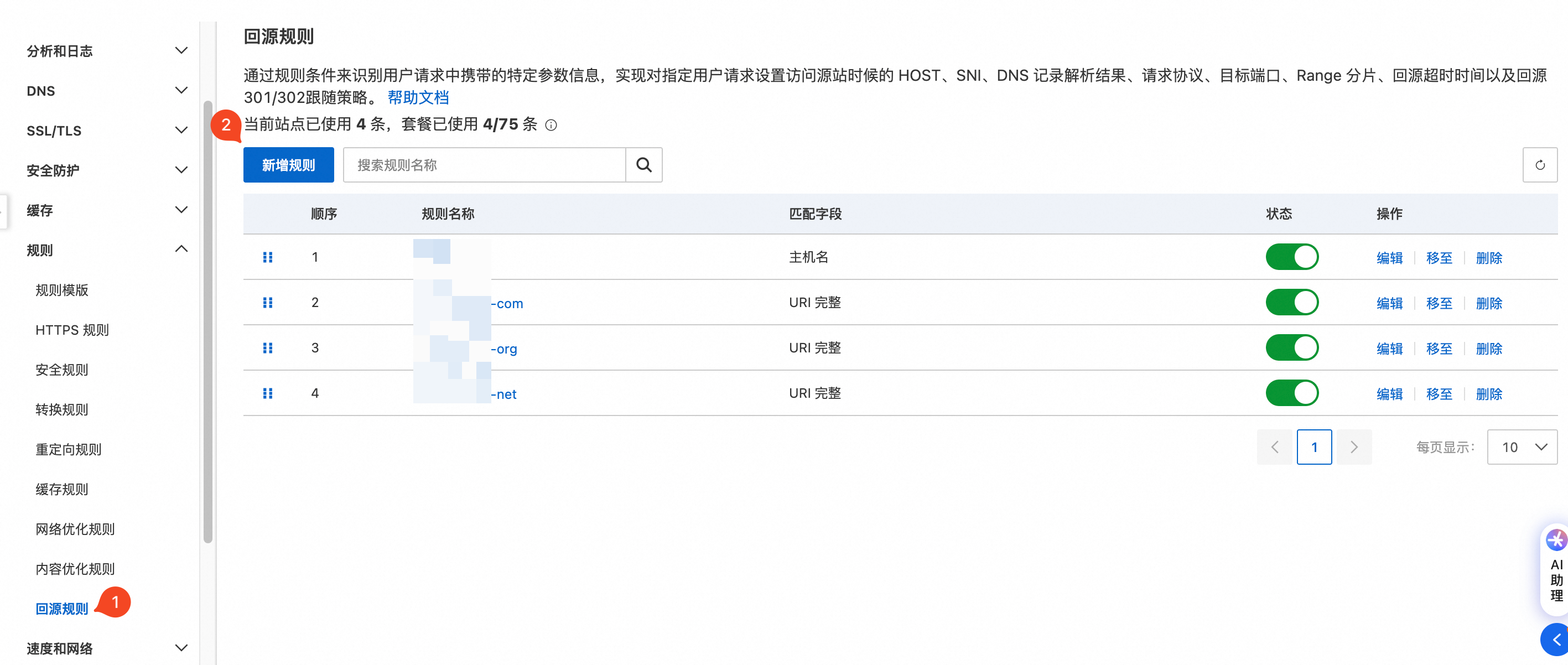Click the 新增规则 button
This screenshot has width=1568, height=665.
point(288,165)
